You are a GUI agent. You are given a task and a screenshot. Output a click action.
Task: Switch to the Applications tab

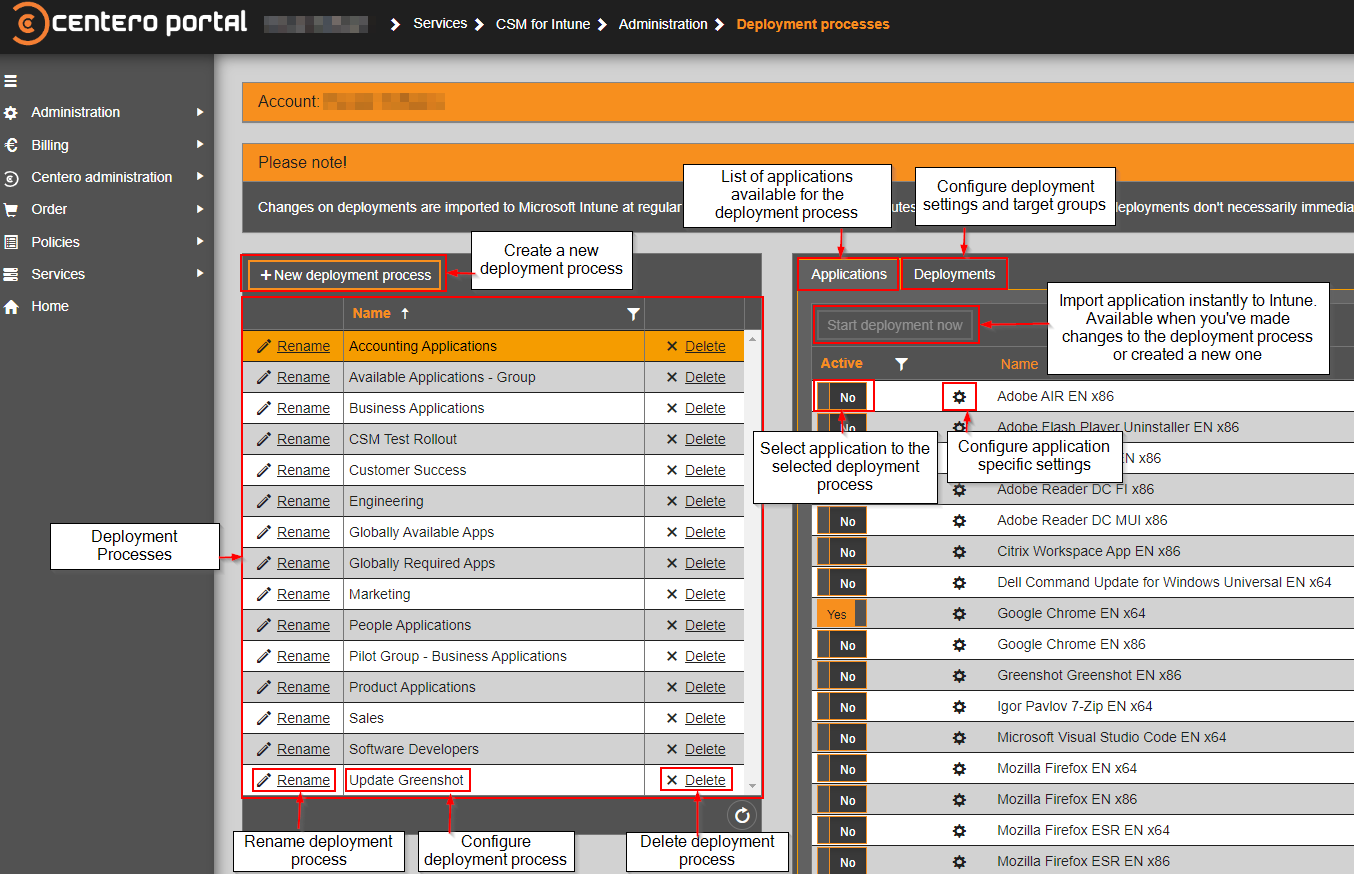click(x=849, y=274)
